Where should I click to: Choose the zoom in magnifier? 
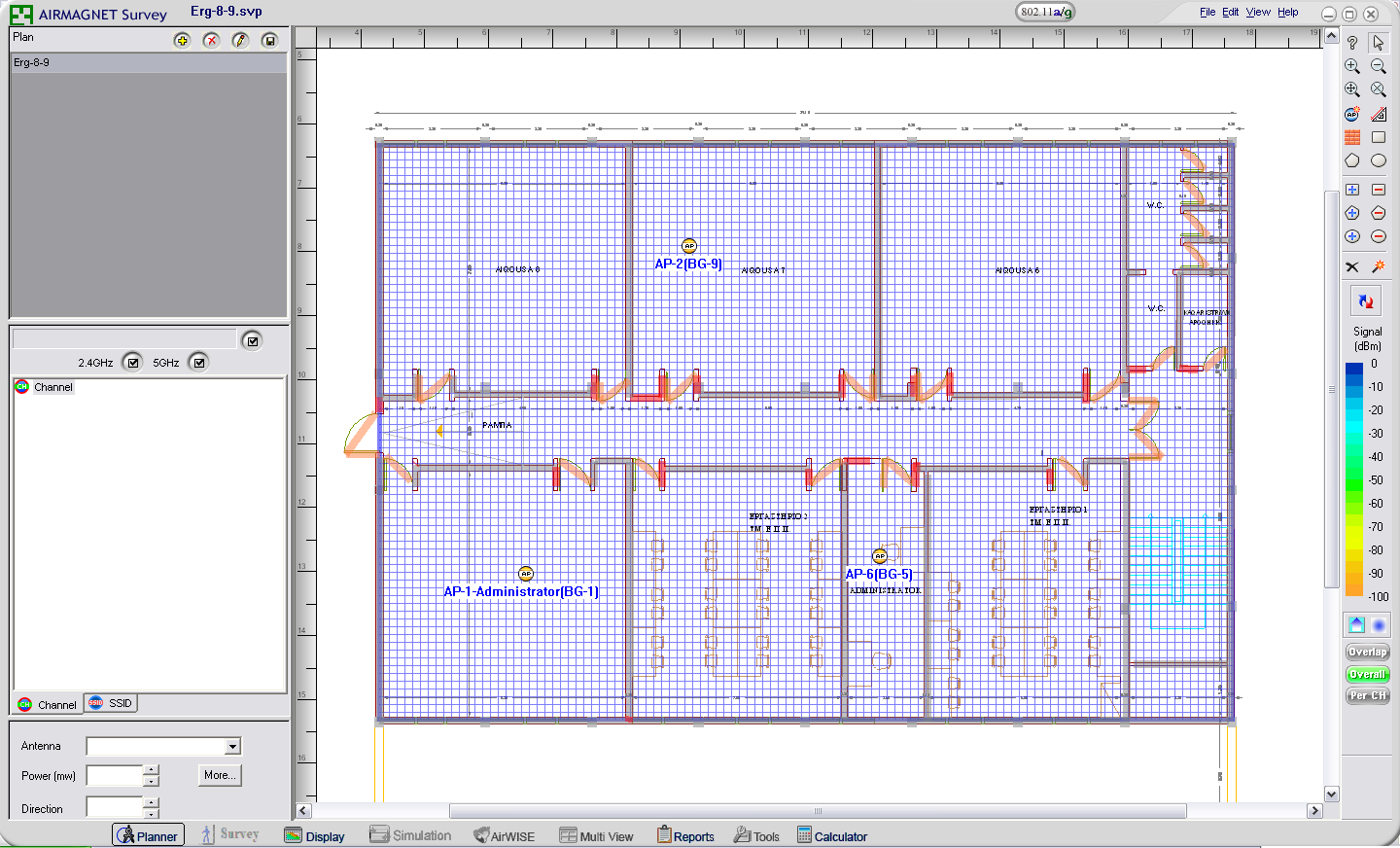pyautogui.click(x=1352, y=66)
